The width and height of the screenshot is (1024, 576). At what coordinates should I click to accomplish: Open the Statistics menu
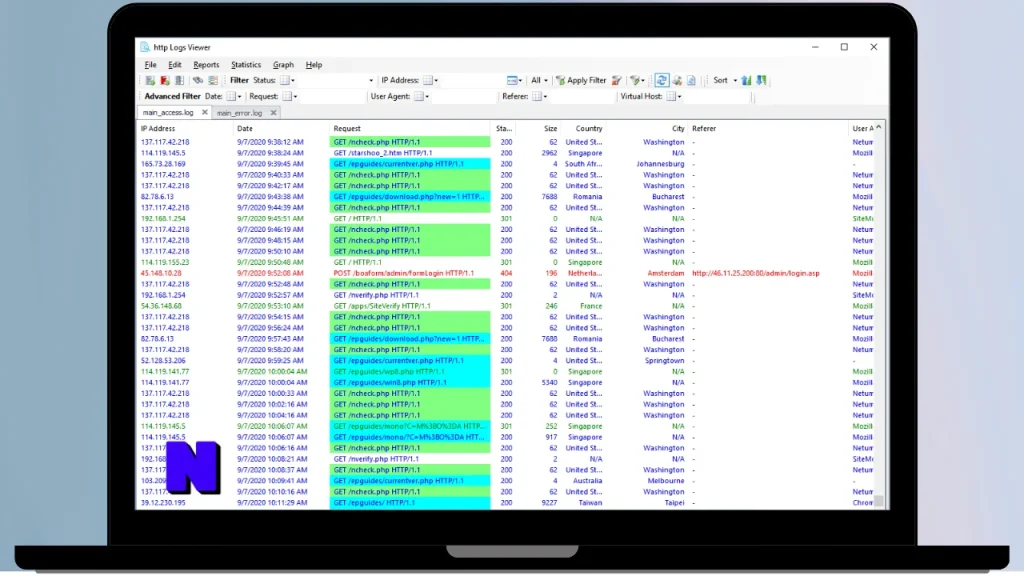click(x=246, y=65)
